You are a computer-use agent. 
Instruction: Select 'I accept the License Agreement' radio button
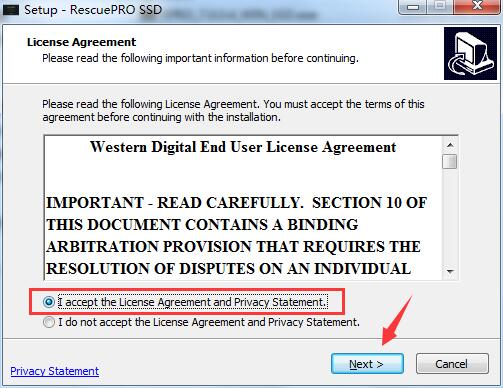point(49,302)
